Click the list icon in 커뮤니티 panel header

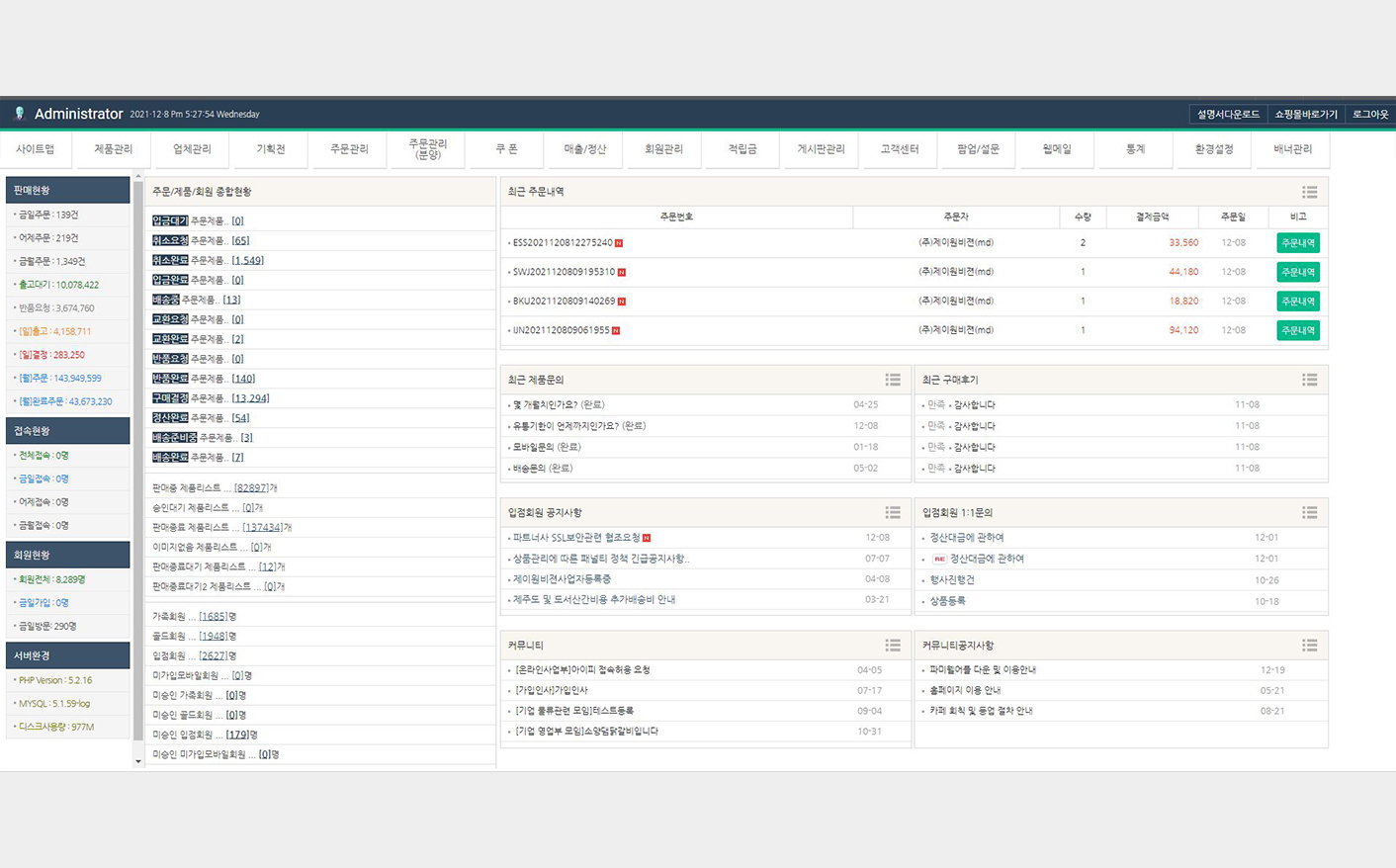coord(892,645)
